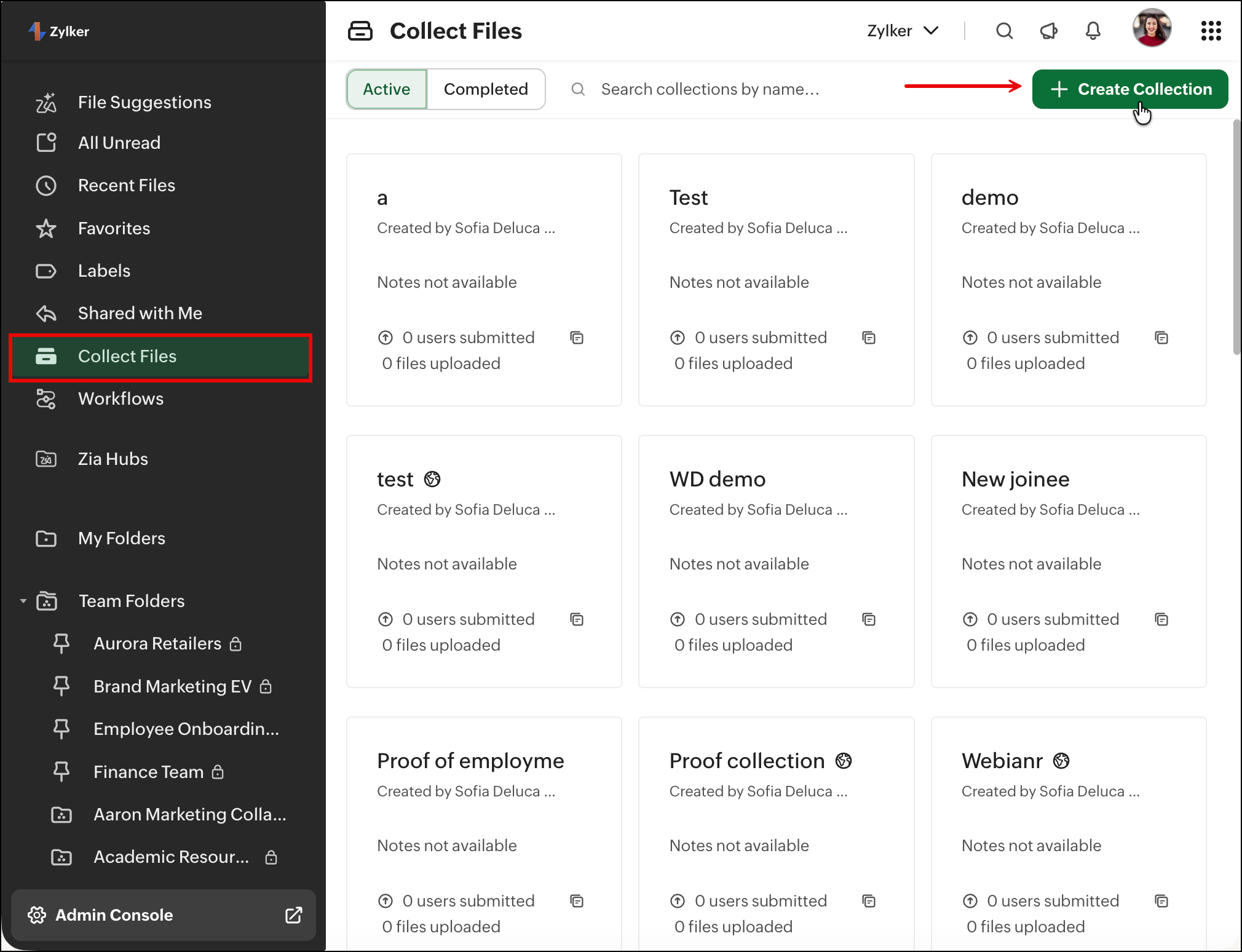This screenshot has height=952, width=1242.
Task: Click the vertical scrollbar on the right
Action: coord(1236,237)
